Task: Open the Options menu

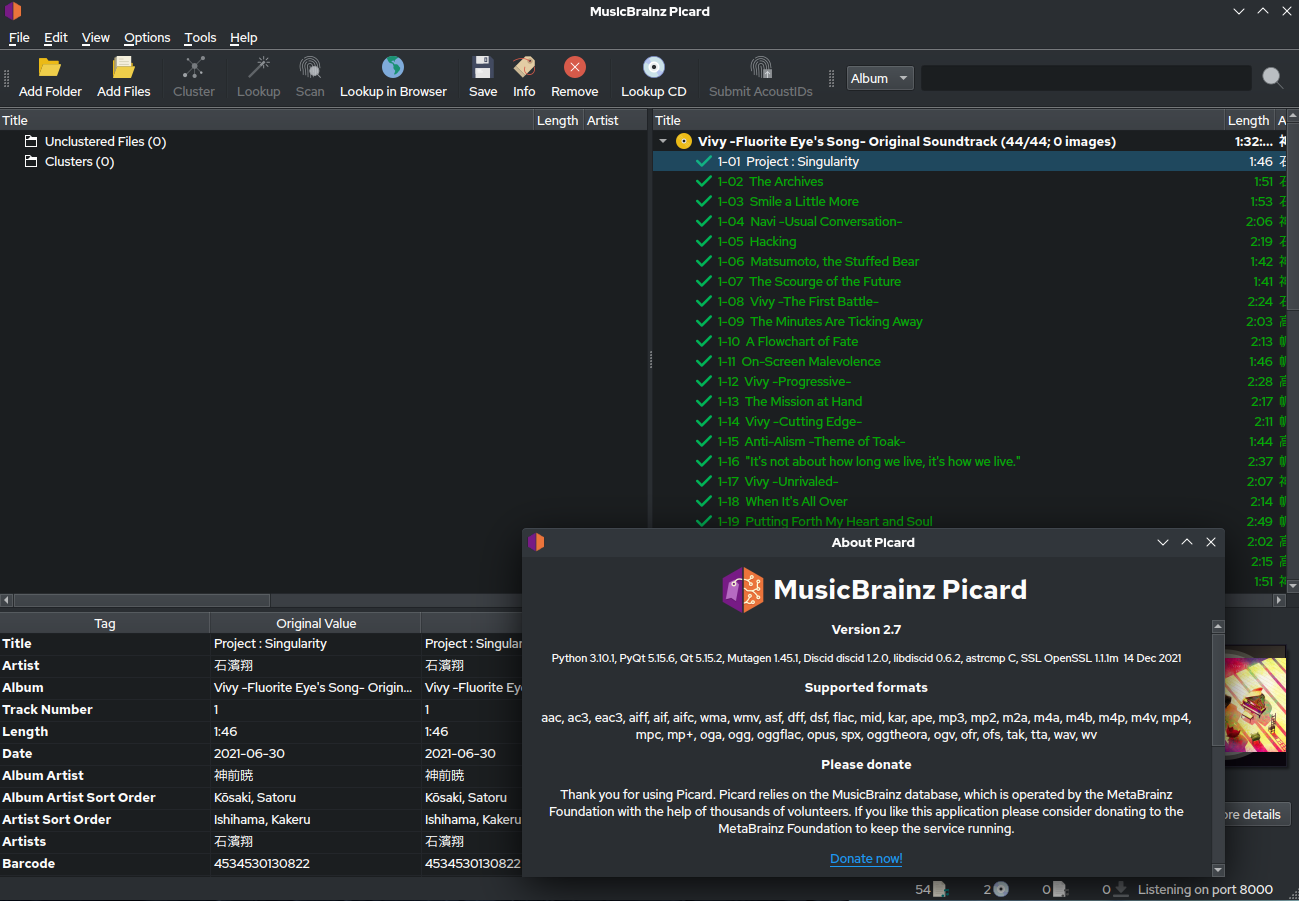Action: (147, 37)
